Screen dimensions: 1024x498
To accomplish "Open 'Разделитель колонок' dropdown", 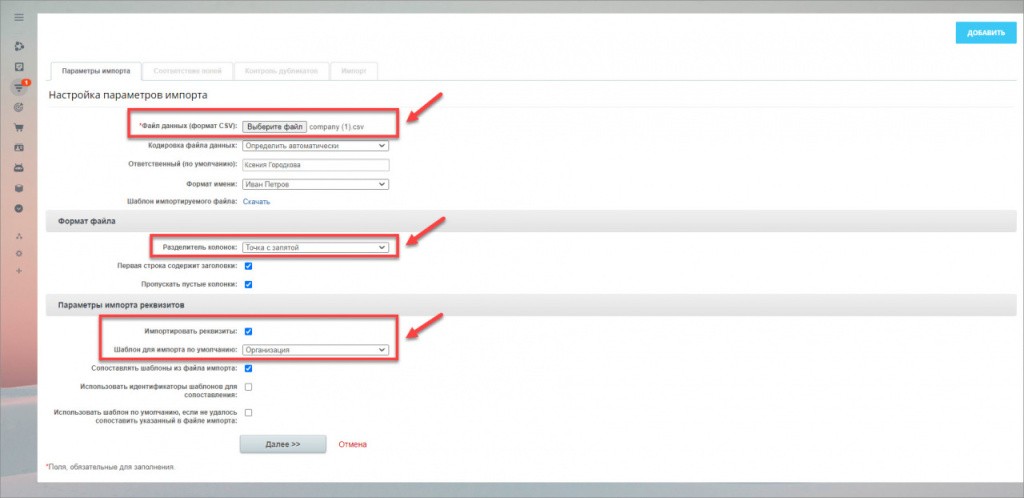I will click(x=315, y=247).
